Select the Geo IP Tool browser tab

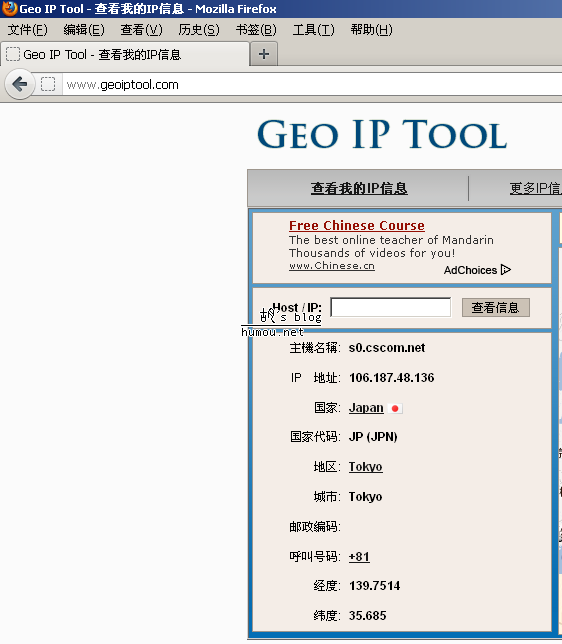pos(125,54)
